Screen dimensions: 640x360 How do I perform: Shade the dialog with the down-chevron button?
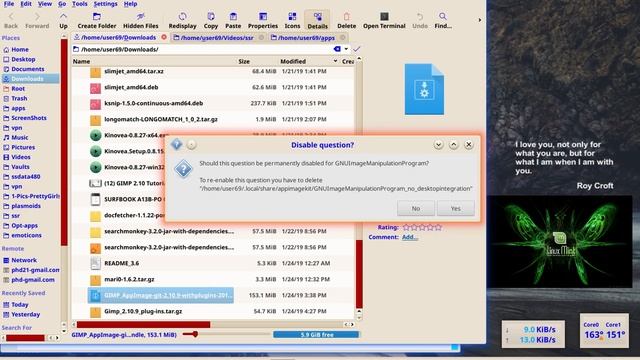[x=438, y=144]
